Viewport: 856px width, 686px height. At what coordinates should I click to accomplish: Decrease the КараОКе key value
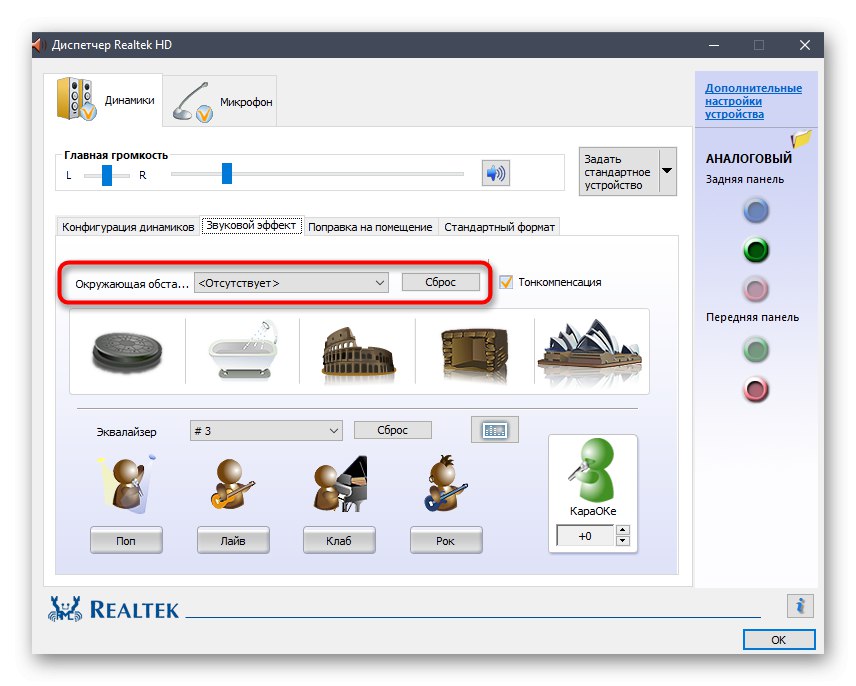[x=623, y=541]
